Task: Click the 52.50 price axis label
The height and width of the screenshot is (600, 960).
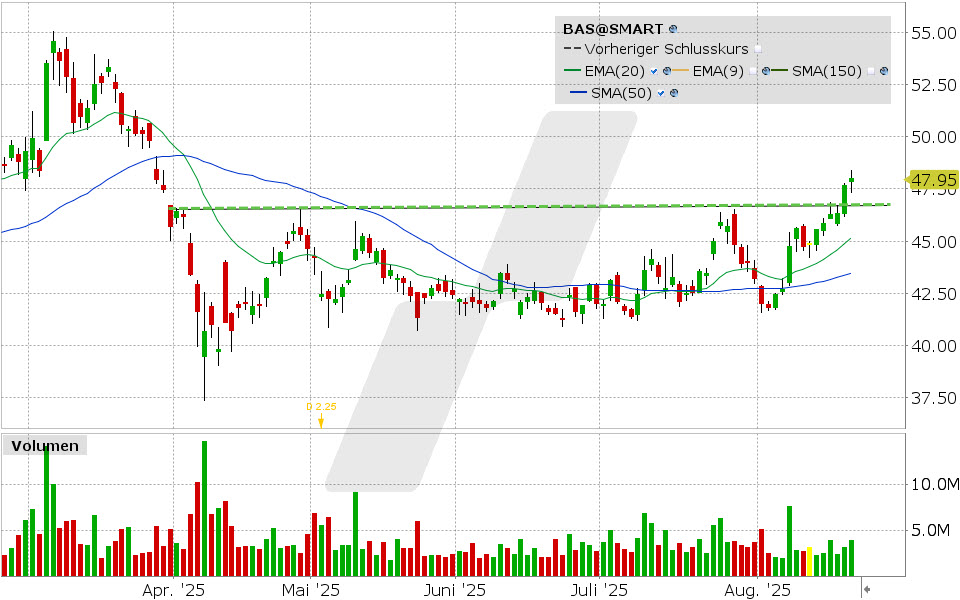Action: [x=934, y=85]
